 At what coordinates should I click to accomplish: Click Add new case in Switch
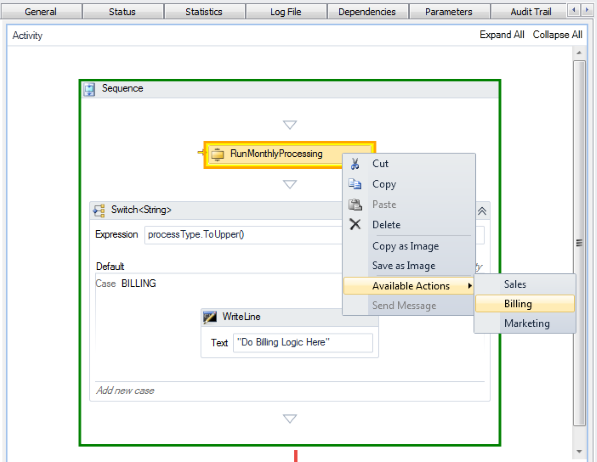point(125,390)
